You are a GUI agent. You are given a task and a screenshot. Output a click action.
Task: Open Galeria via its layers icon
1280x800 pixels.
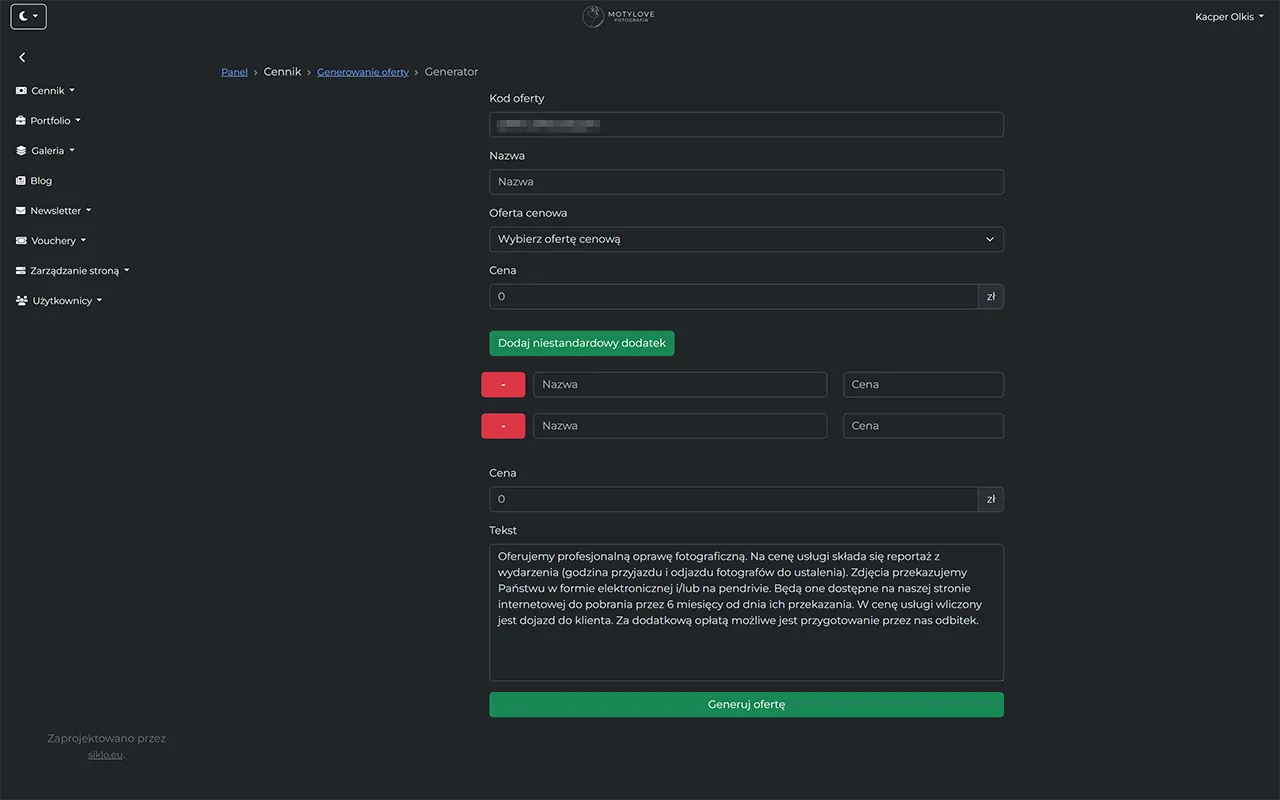(20, 150)
